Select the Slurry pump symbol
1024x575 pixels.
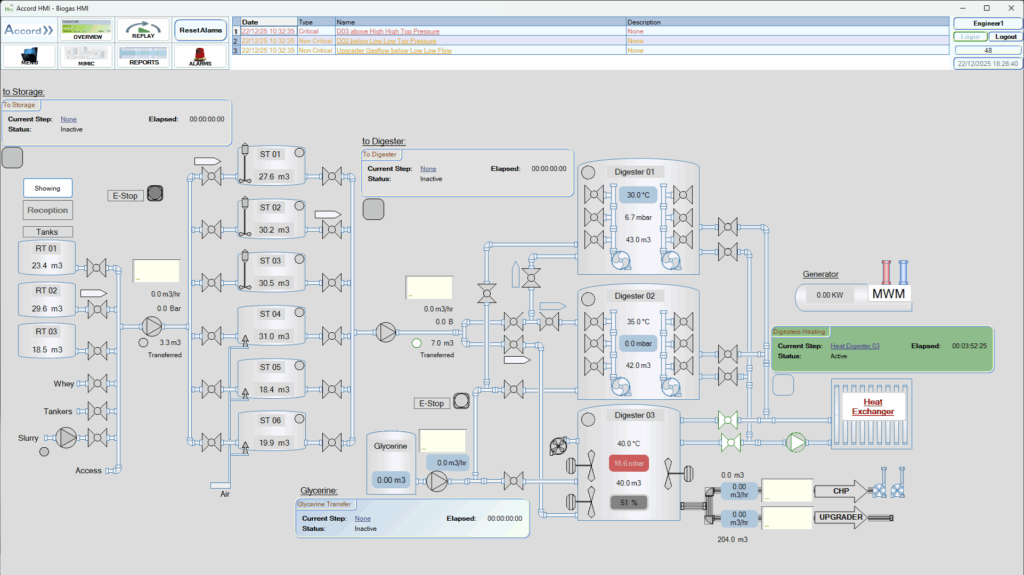pyautogui.click(x=67, y=437)
